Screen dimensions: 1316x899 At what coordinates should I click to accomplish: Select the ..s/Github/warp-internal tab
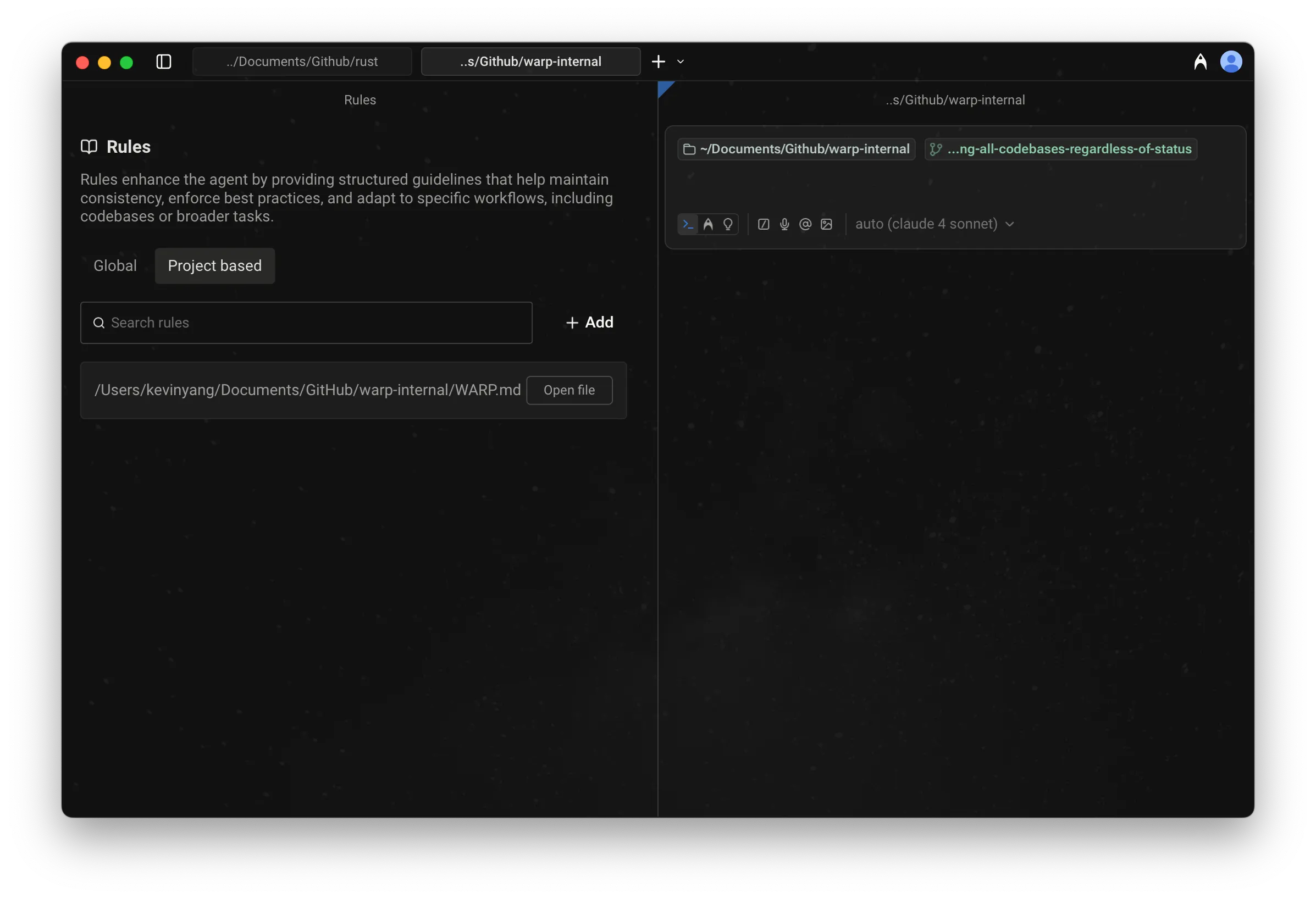[530, 62]
